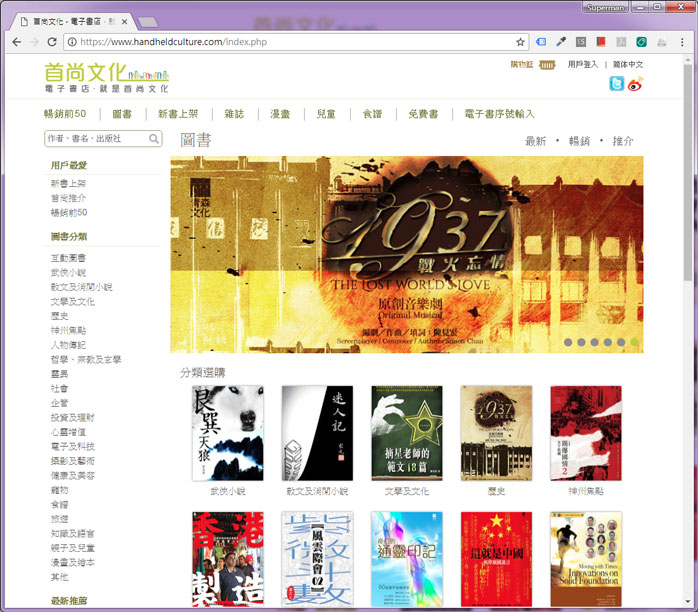This screenshot has height=612, width=698.
Task: Open the Innovations on Solid Foundation cover
Action: (586, 559)
